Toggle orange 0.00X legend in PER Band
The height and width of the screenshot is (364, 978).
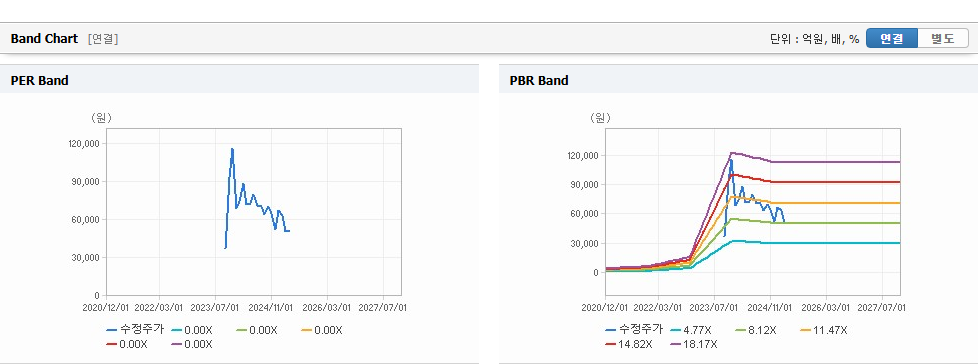pyautogui.click(x=321, y=330)
